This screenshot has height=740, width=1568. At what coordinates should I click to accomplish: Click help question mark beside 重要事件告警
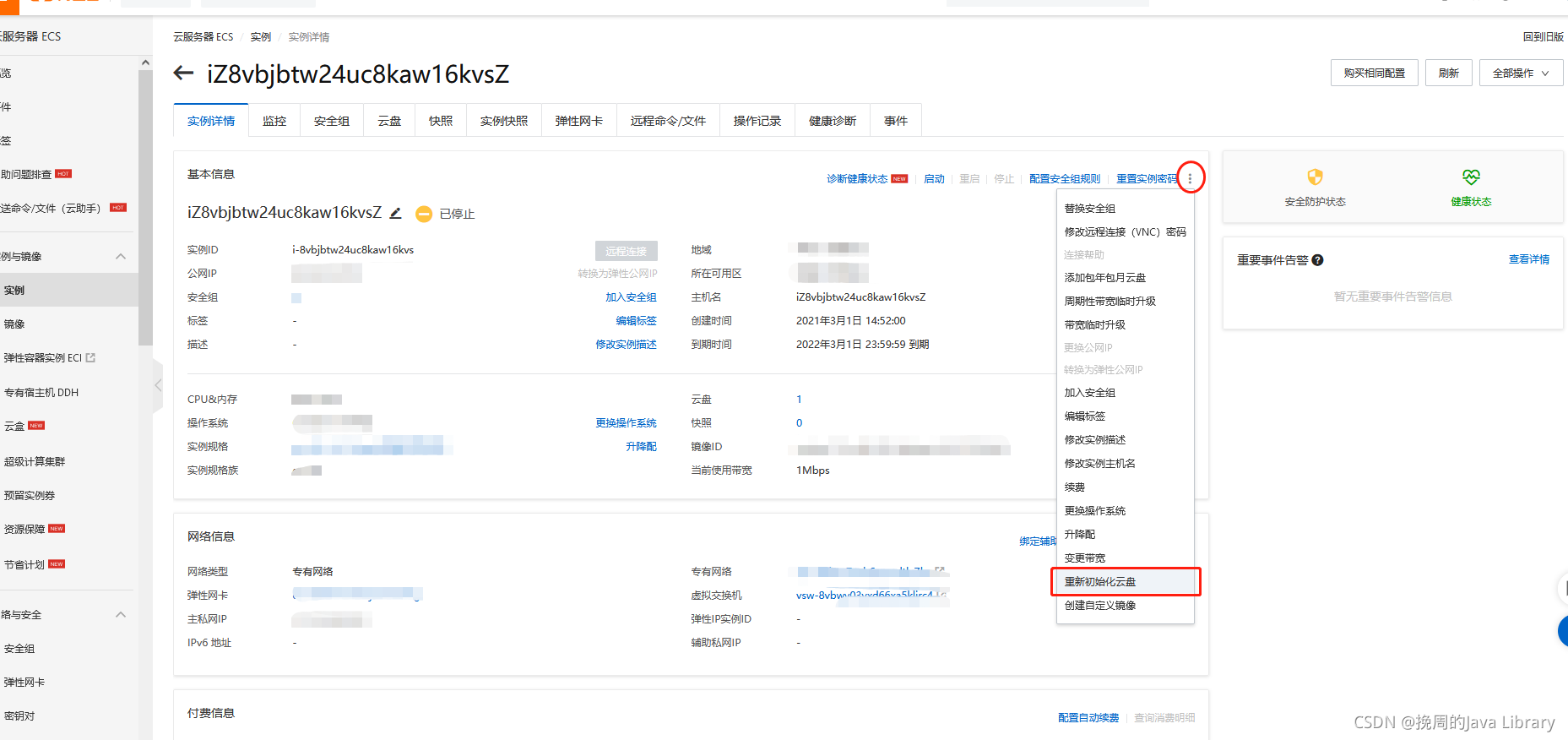point(1318,260)
